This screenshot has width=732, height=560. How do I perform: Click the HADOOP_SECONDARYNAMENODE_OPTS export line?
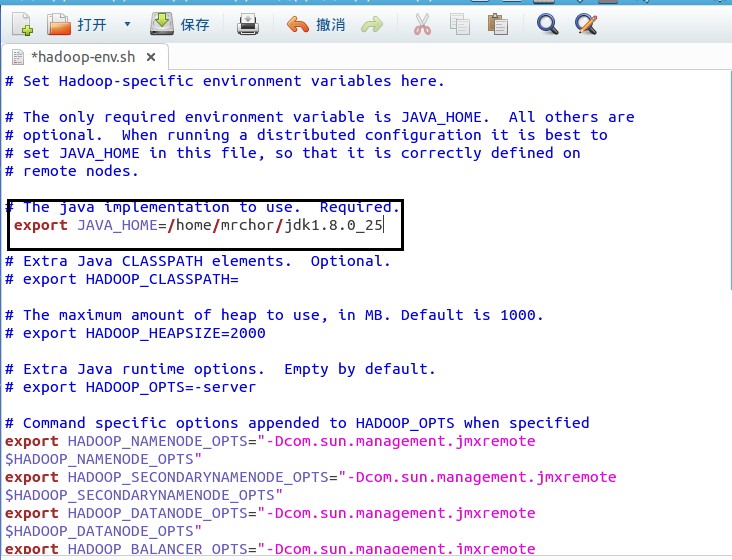click(x=311, y=477)
